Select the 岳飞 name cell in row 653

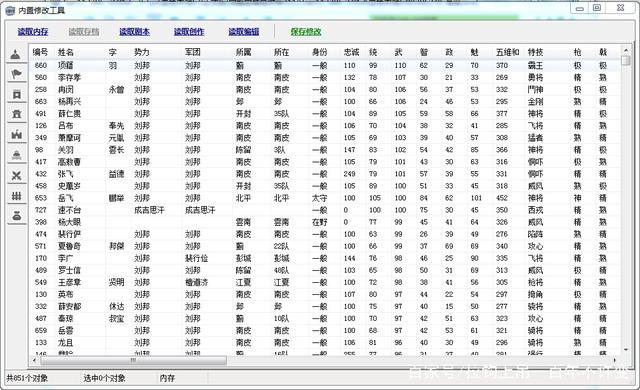[x=66, y=198]
